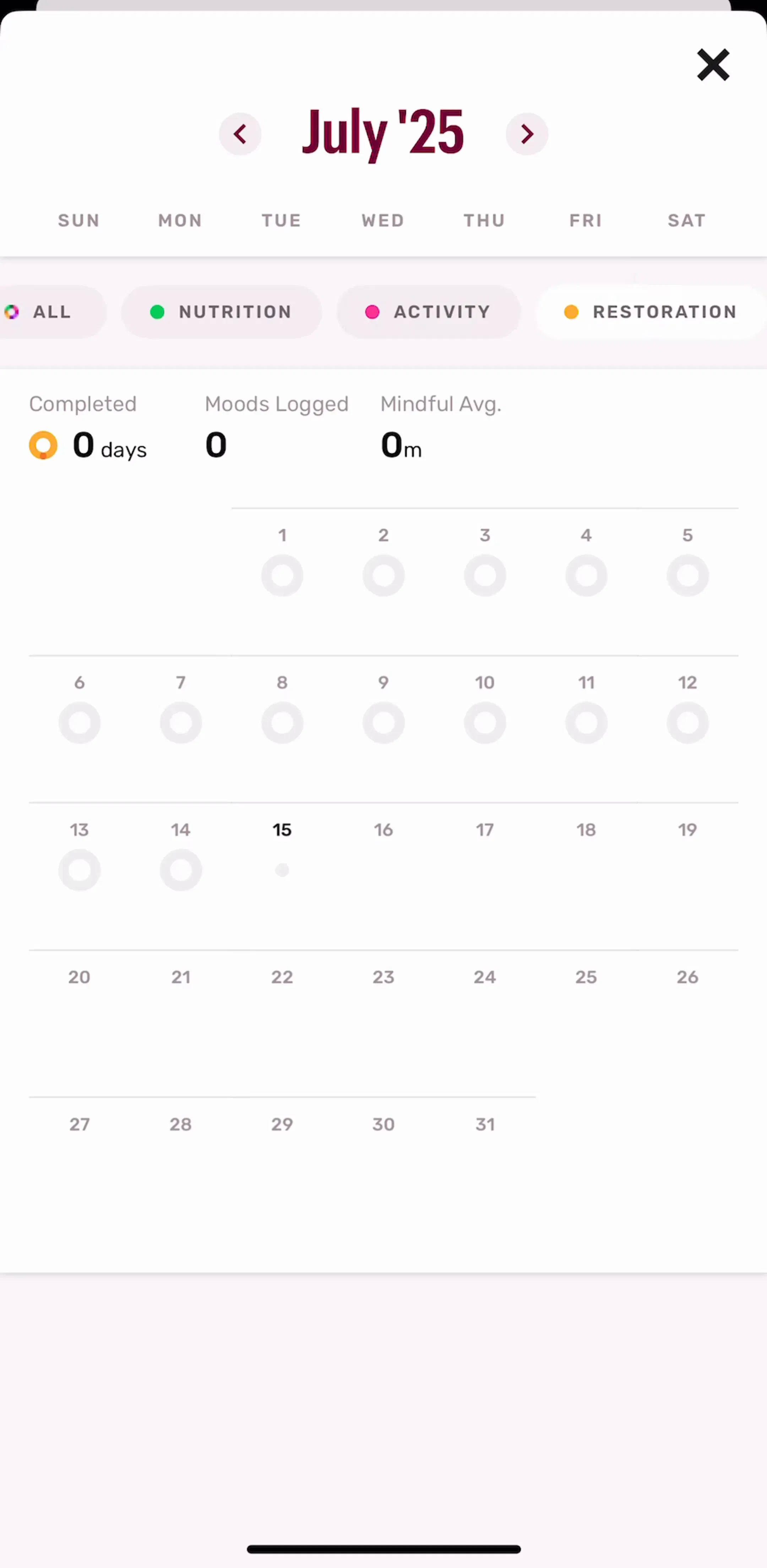Select July 22 in the calendar
Viewport: 767px width, 1568px height.
(282, 977)
